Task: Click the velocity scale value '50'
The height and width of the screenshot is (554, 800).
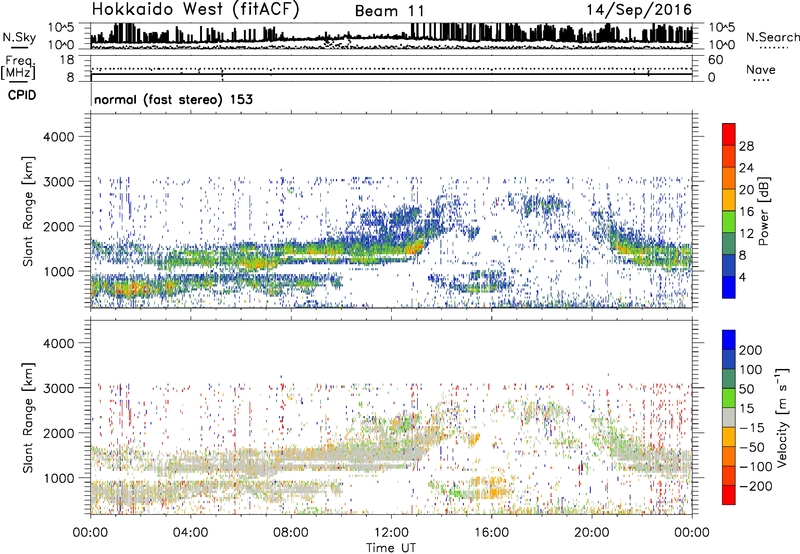Action: [x=746, y=389]
